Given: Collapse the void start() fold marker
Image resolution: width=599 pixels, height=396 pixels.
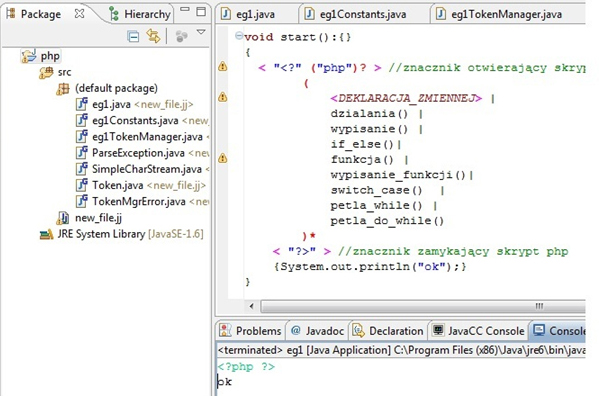Looking at the screenshot, I should pos(239,36).
